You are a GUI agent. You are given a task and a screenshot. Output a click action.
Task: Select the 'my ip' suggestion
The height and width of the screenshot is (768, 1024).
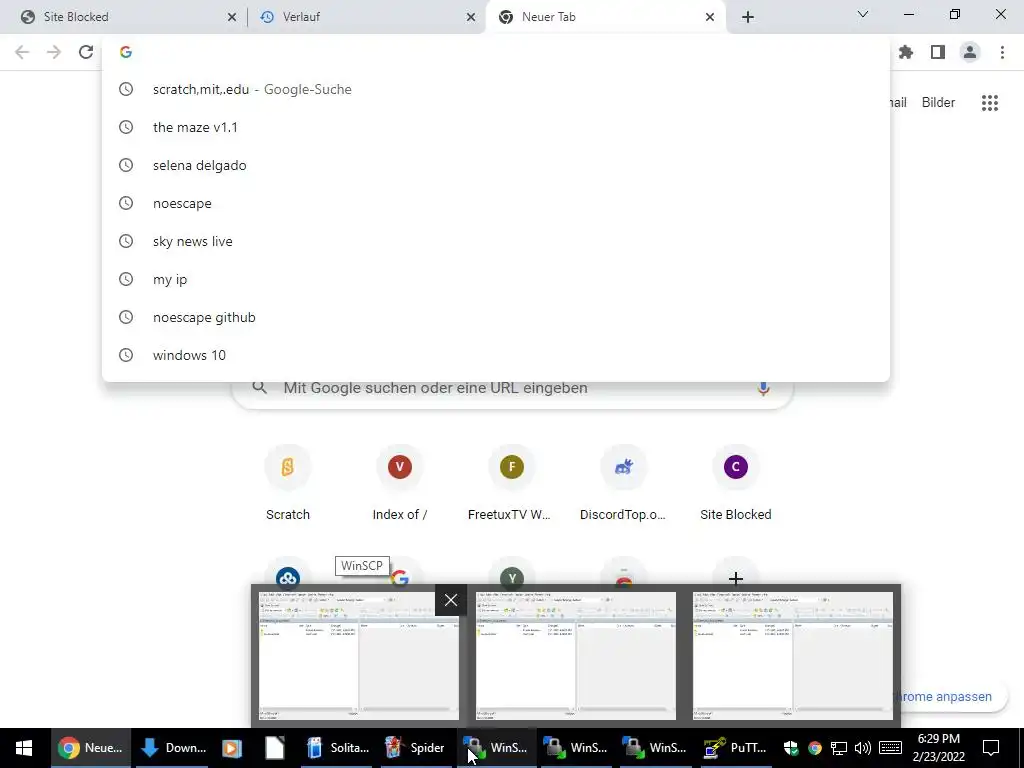pyautogui.click(x=496, y=279)
